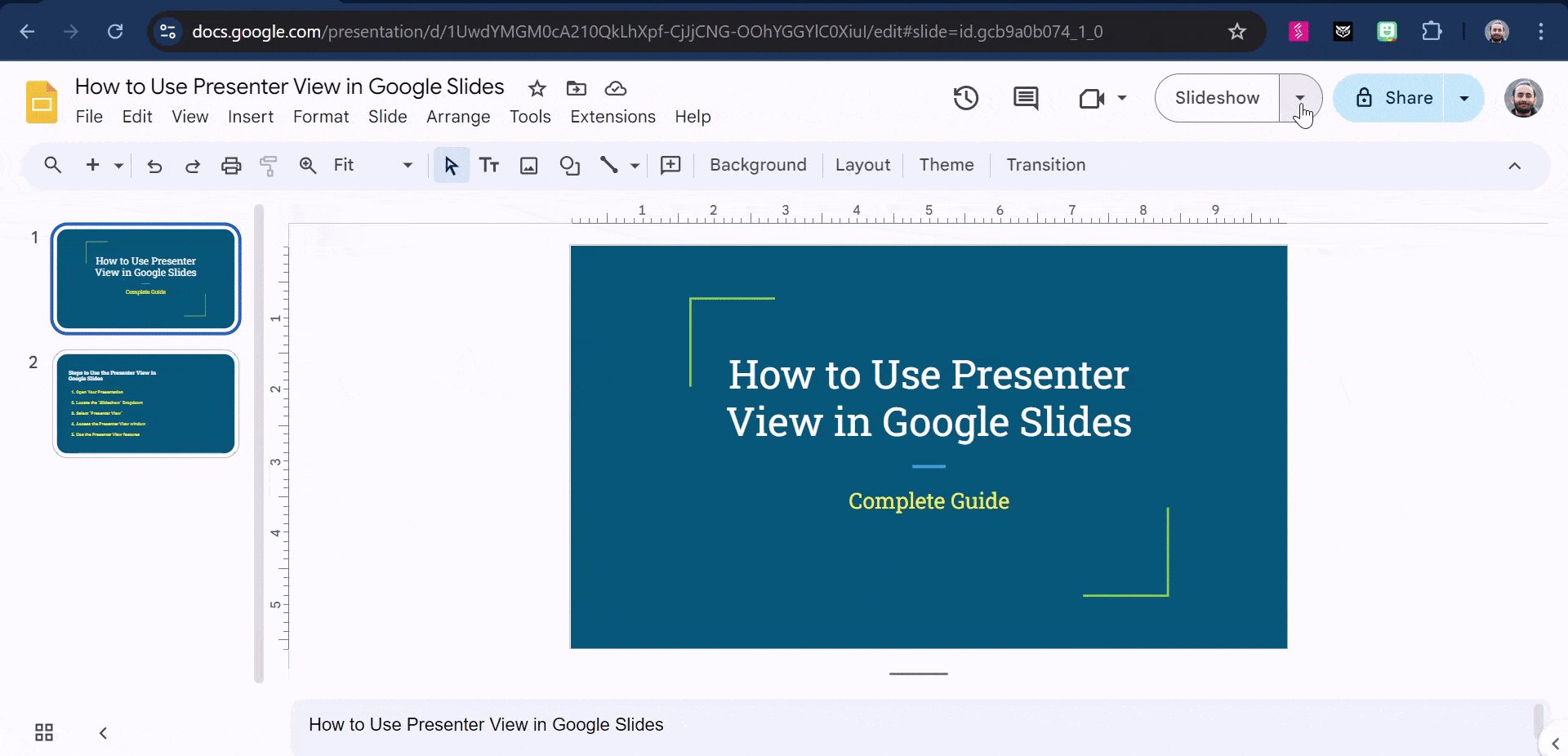Click the Undo icon
The width and height of the screenshot is (1568, 756).
pyautogui.click(x=154, y=166)
